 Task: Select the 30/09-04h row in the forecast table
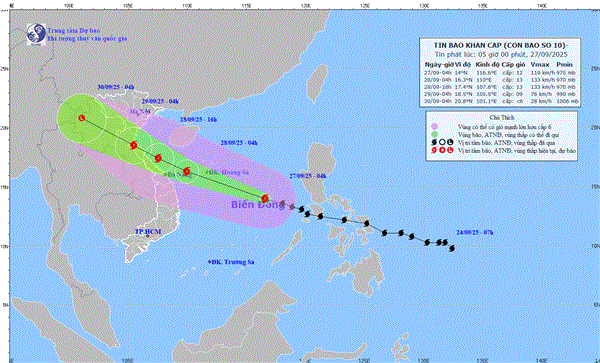(x=500, y=101)
